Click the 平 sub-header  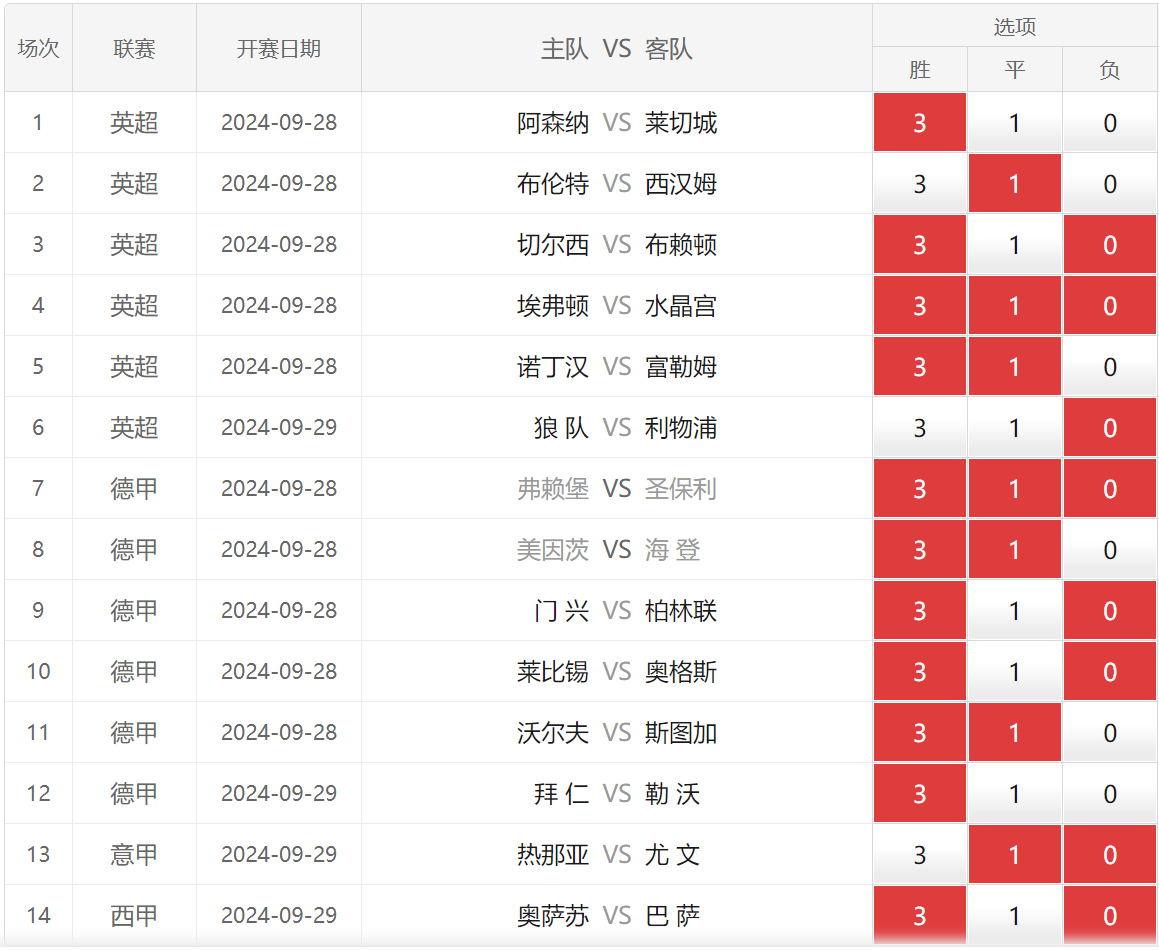pos(1014,70)
